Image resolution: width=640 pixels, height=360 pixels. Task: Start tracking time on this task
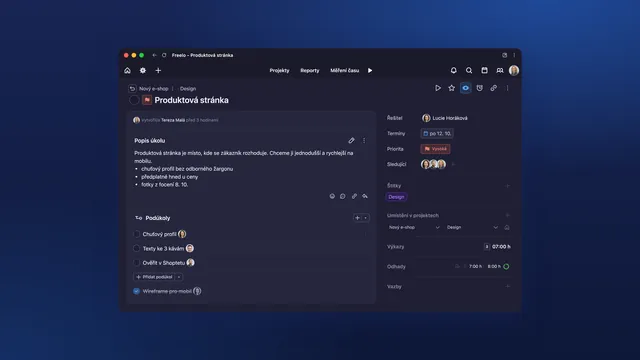click(x=438, y=88)
